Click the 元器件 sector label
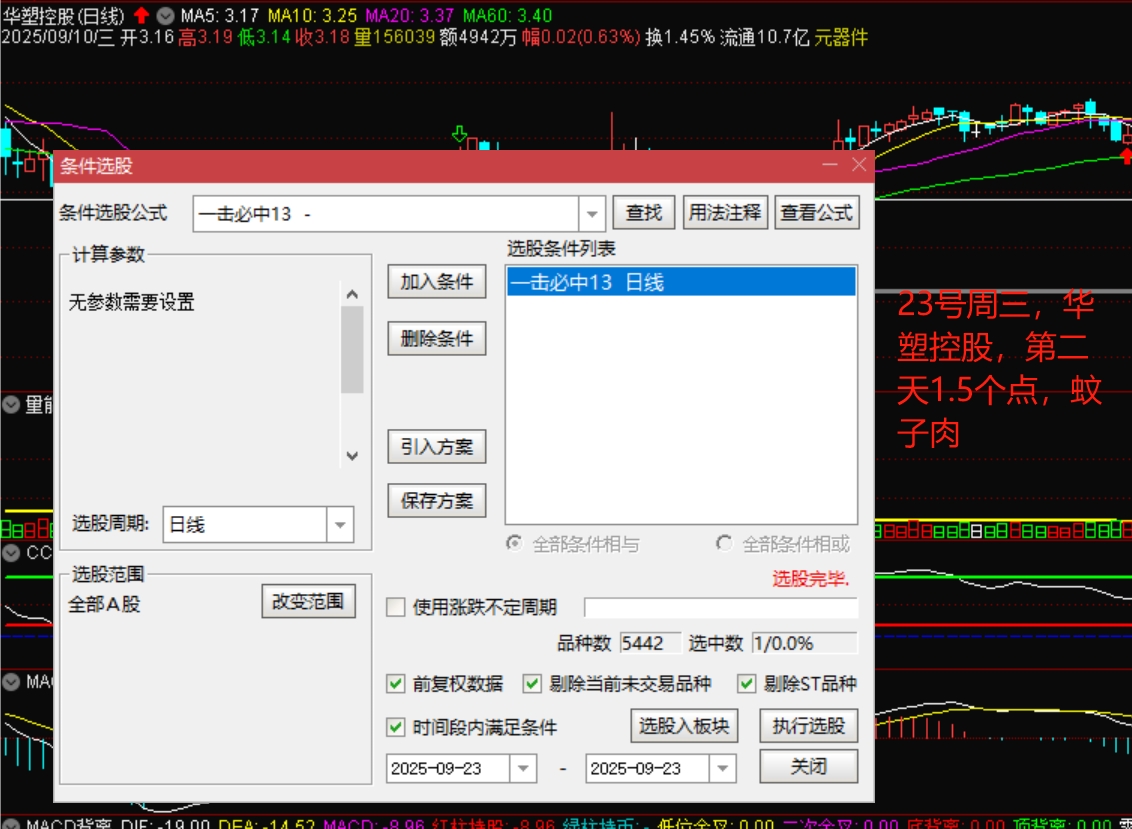1132x829 pixels. (841, 37)
